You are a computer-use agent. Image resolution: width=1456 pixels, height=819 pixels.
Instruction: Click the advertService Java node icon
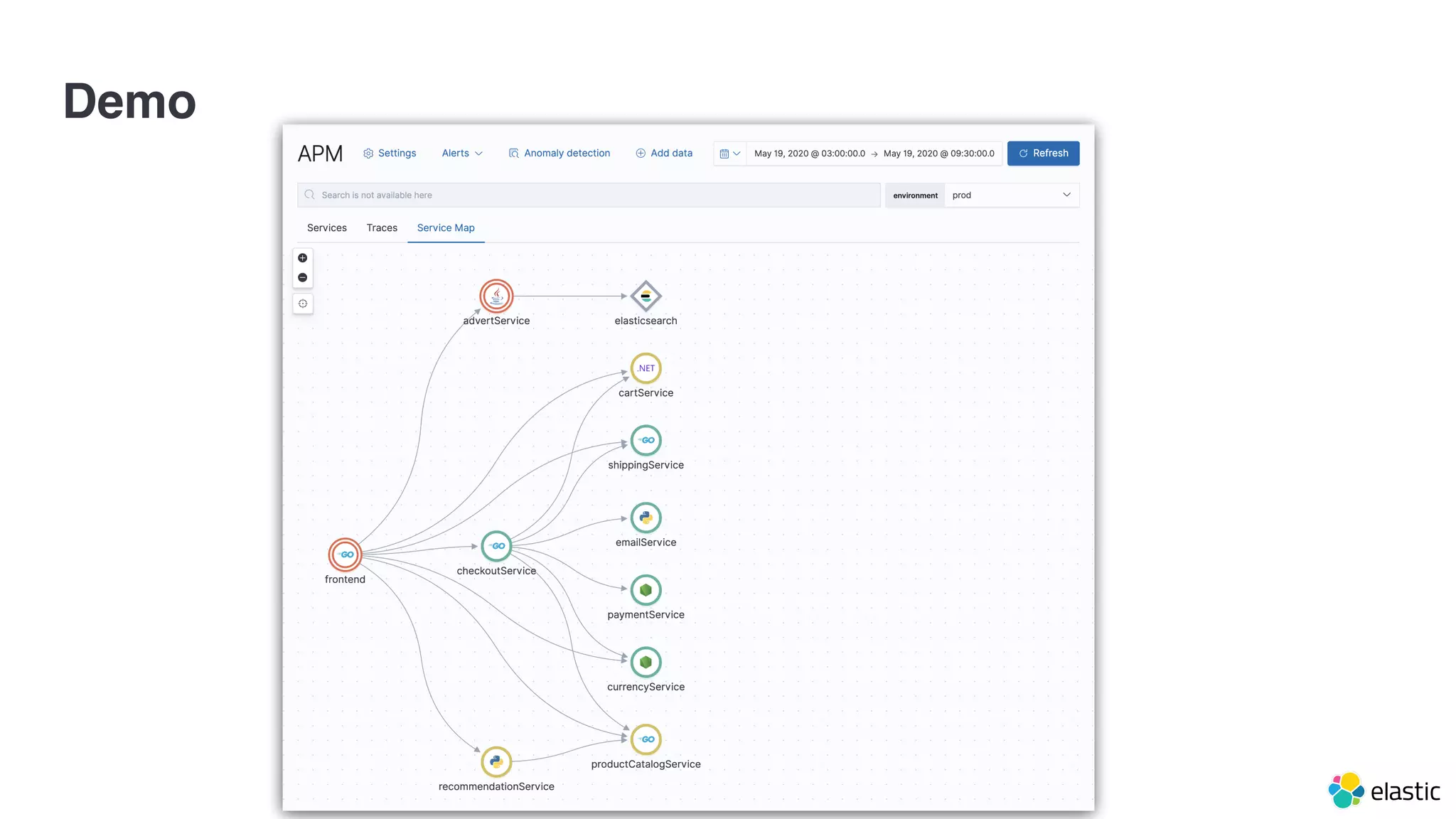[496, 296]
